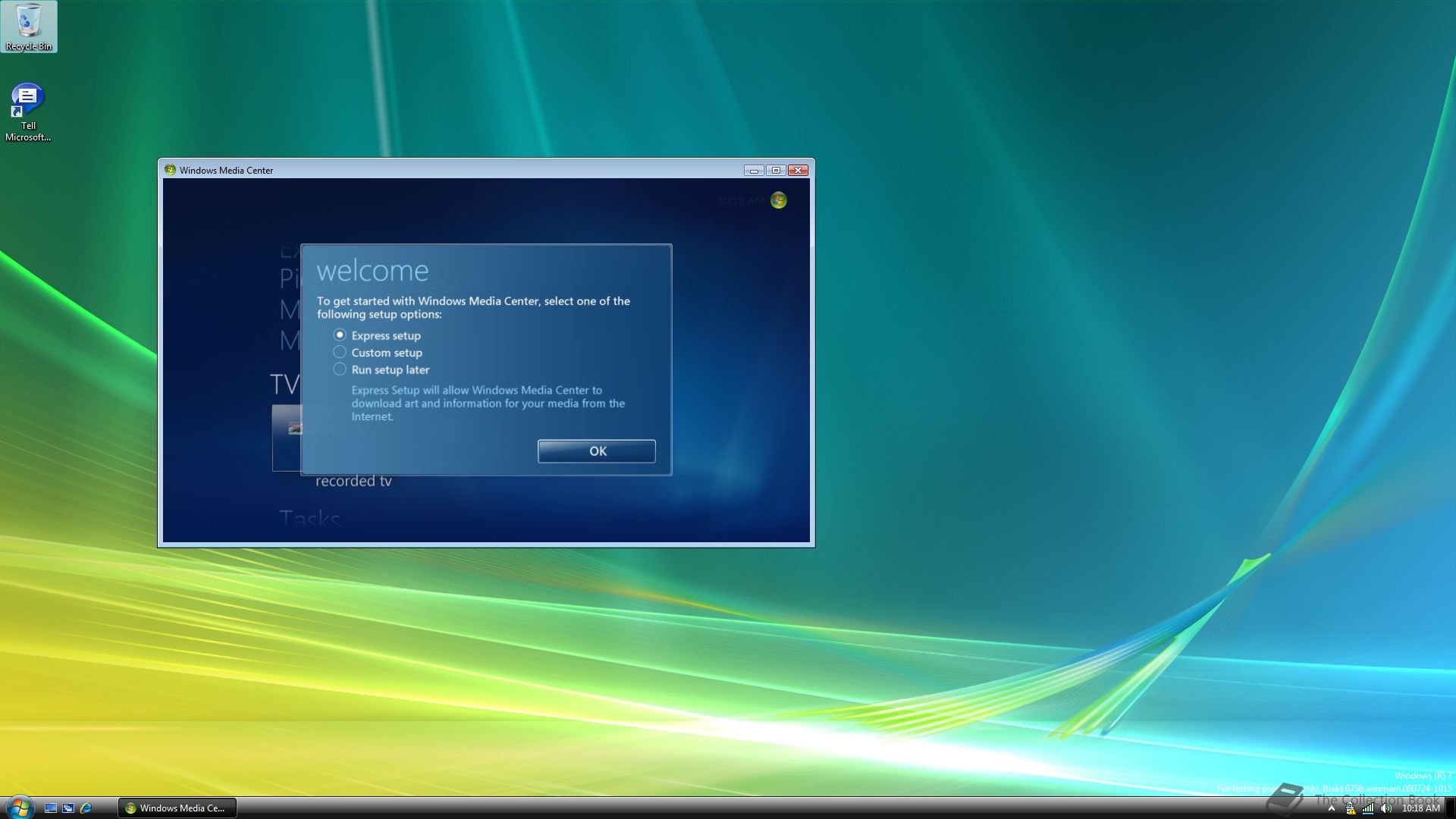Expand hidden system tray icons arrow
The image size is (1456, 819).
1332,808
